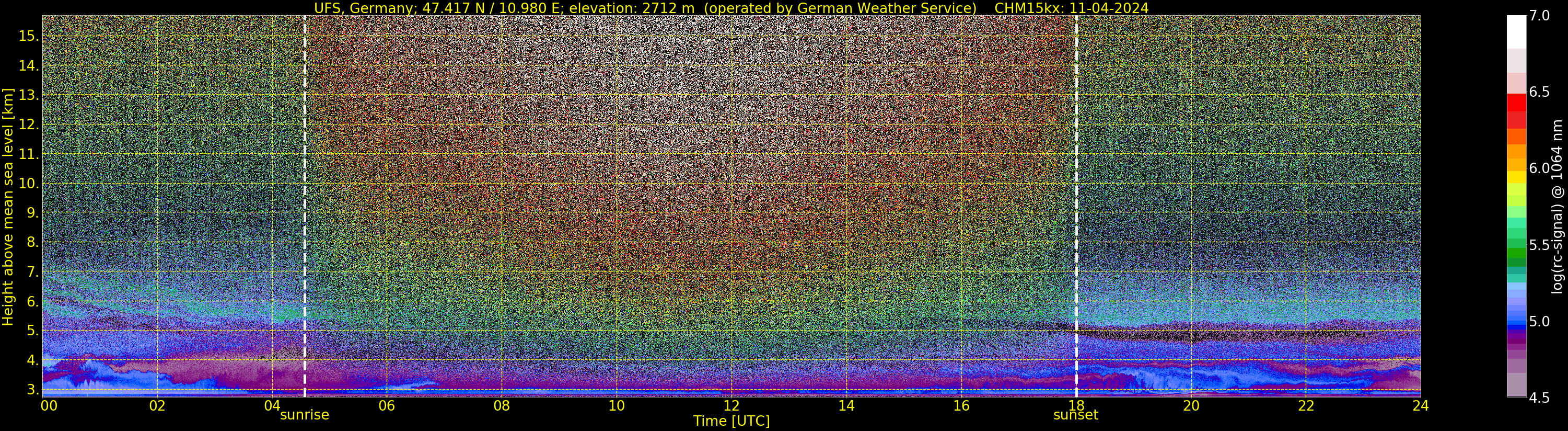
Task: Click the 'log(rc-signal) @ 1064 nm' colorbar label
Action: (x=1557, y=207)
